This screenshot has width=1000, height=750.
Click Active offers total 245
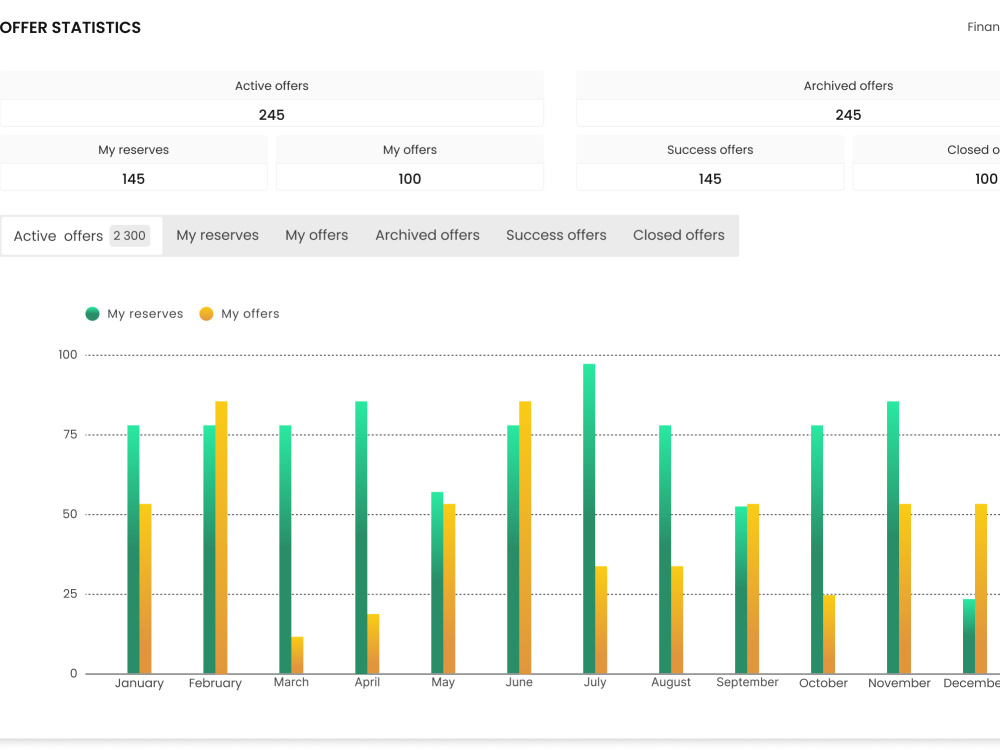tap(272, 115)
